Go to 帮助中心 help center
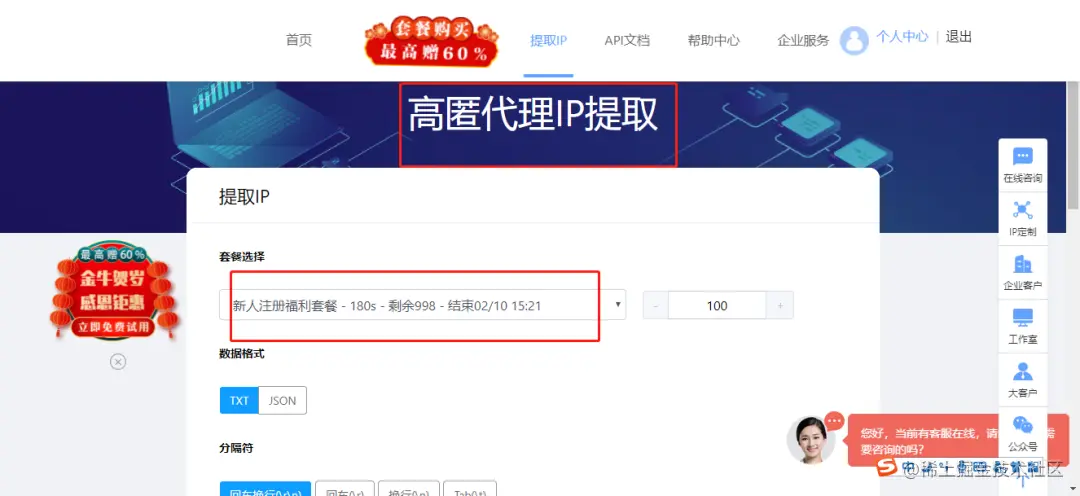1080x496 pixels. click(714, 40)
